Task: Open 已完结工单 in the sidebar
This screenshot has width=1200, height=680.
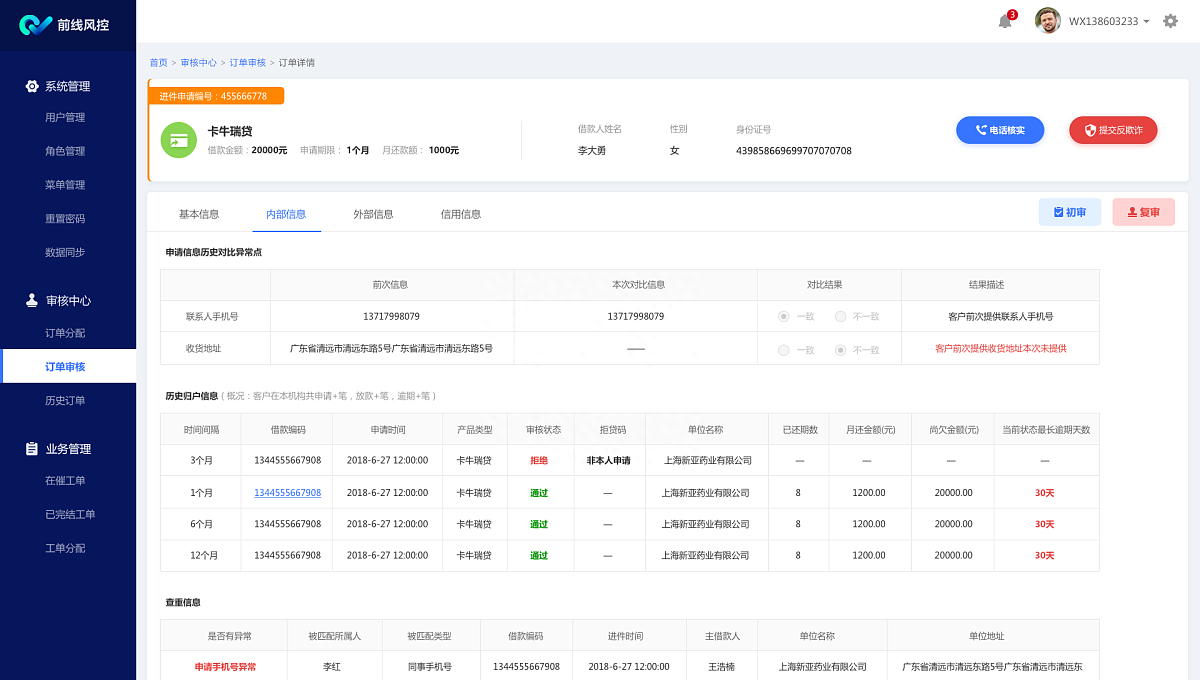Action: point(70,515)
